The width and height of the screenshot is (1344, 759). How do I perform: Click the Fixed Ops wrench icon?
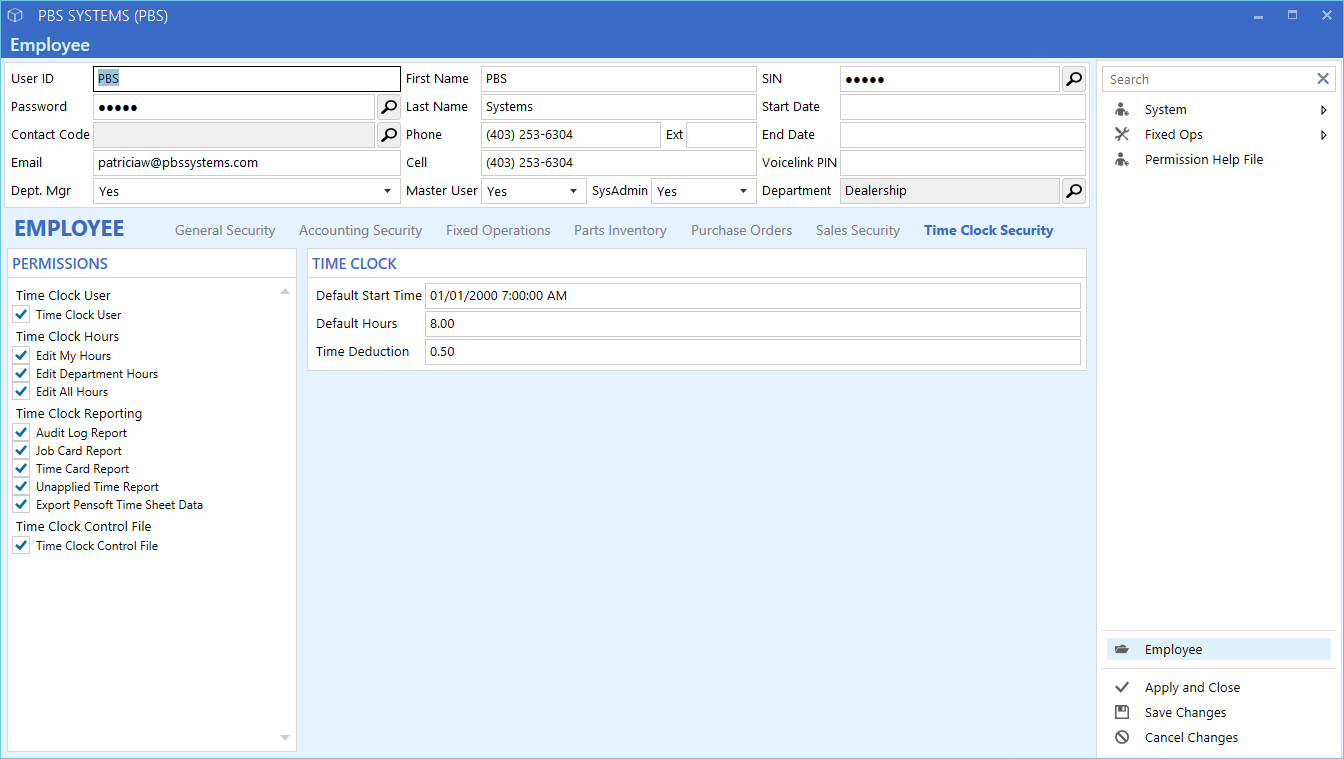click(x=1122, y=135)
